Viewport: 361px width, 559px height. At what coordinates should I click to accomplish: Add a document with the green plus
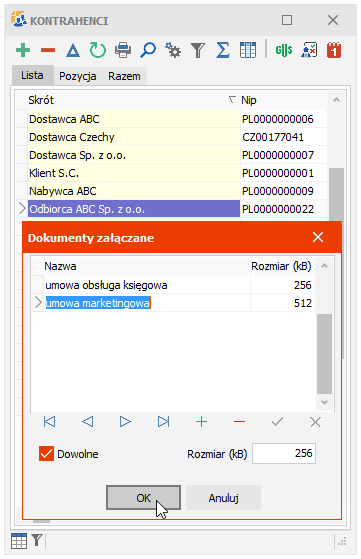[x=201, y=422]
